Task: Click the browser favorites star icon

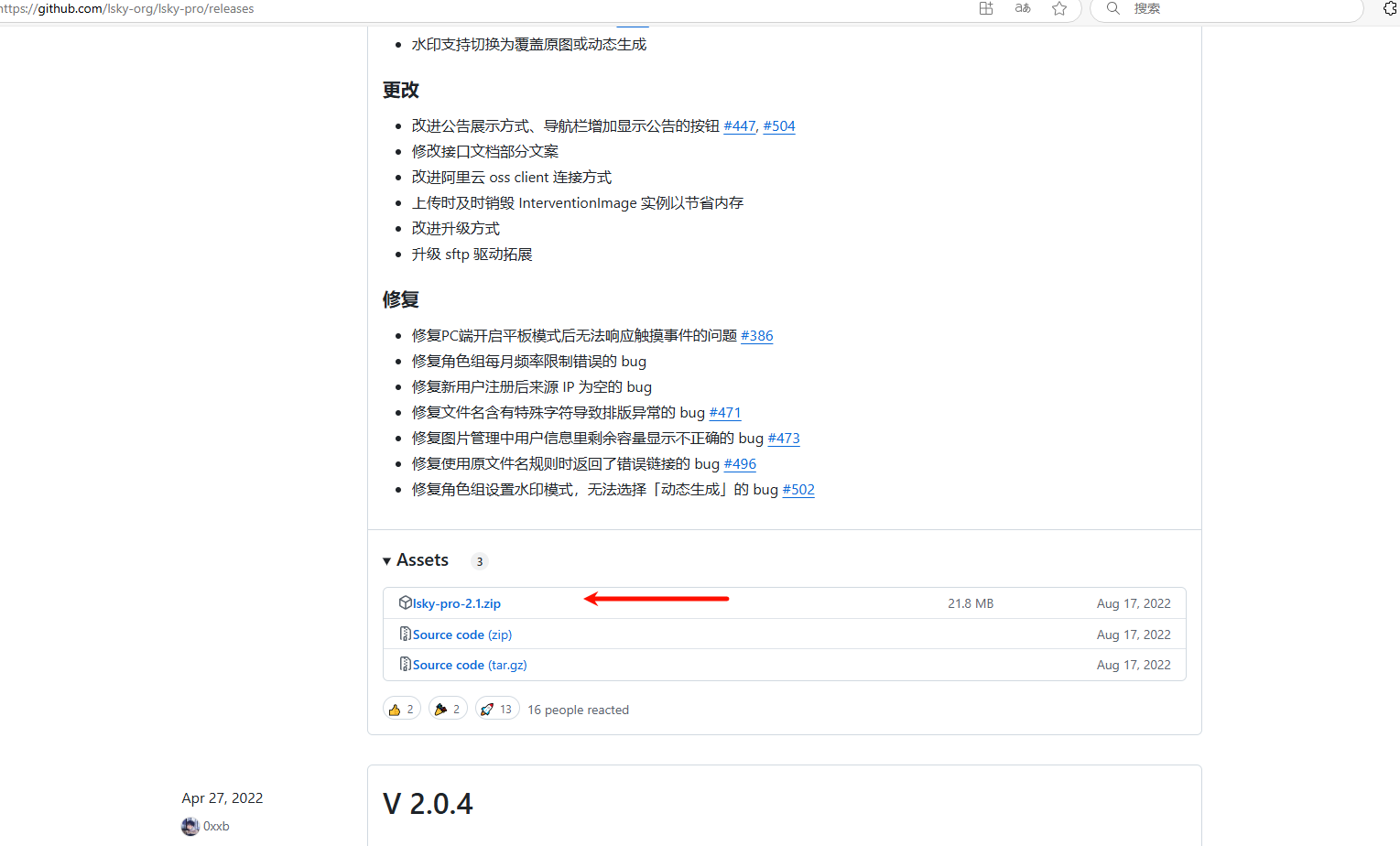Action: (1059, 8)
